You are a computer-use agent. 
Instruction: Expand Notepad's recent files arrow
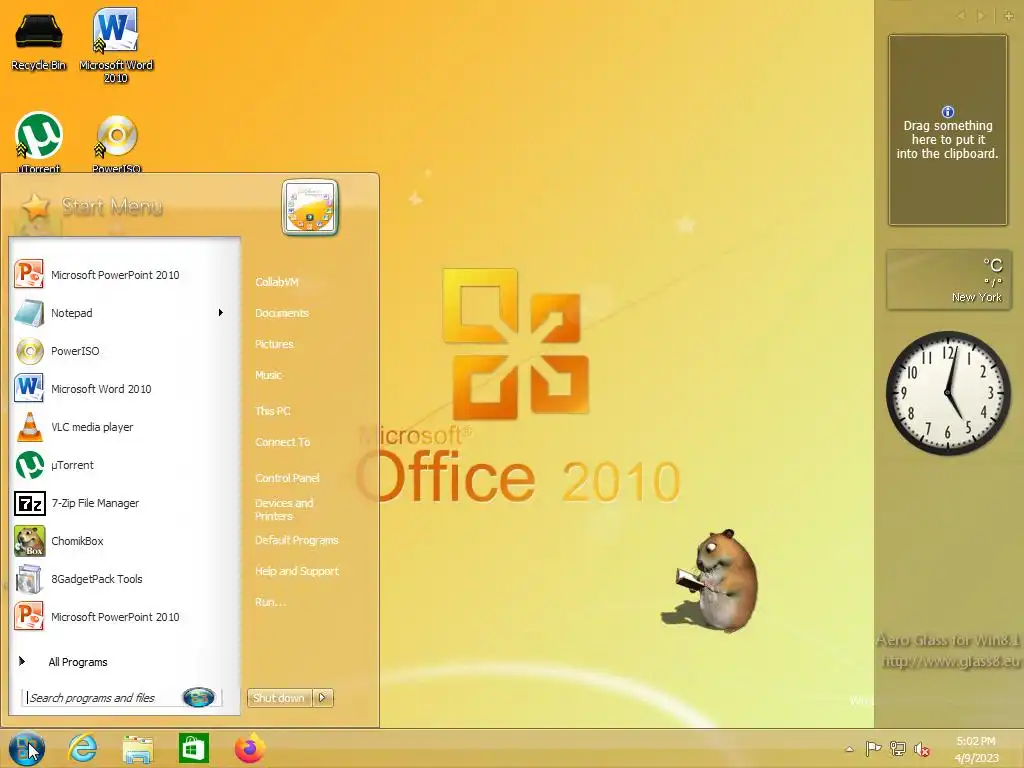[x=221, y=313]
